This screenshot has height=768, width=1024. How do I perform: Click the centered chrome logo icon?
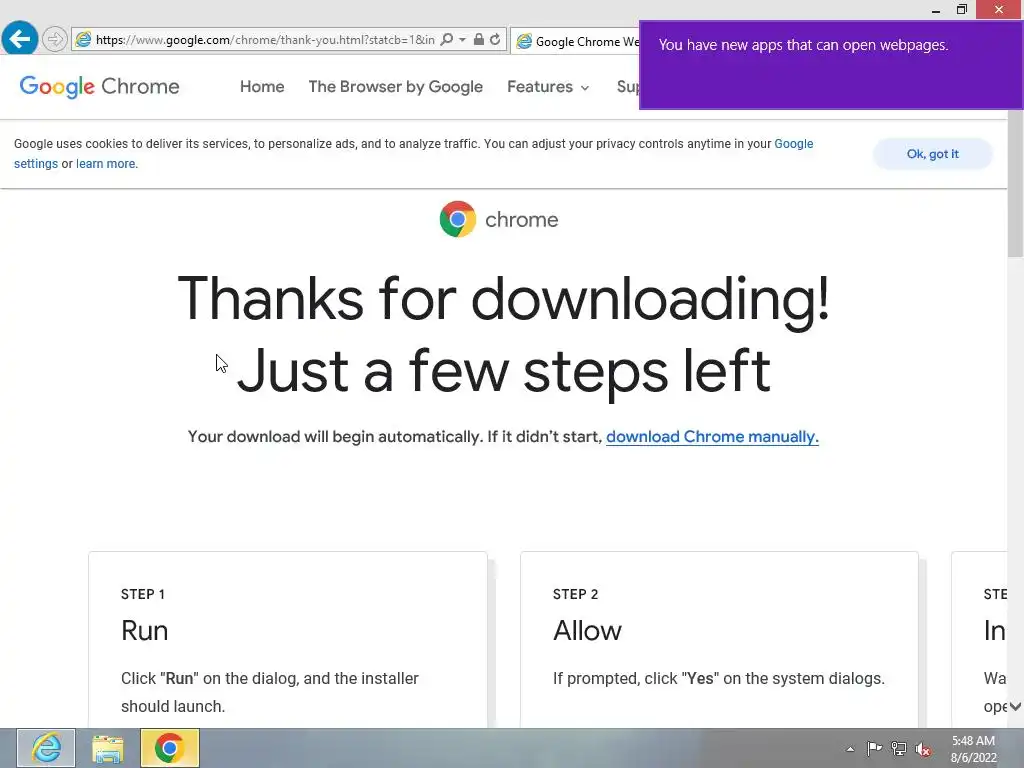[458, 219]
